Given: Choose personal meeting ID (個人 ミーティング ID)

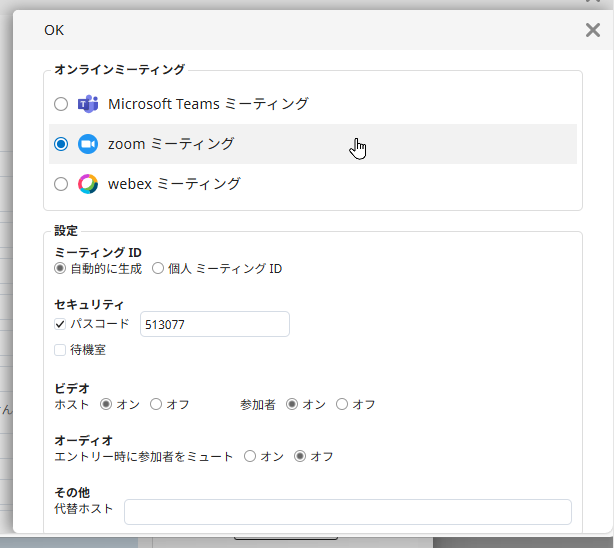Looking at the screenshot, I should pyautogui.click(x=158, y=269).
